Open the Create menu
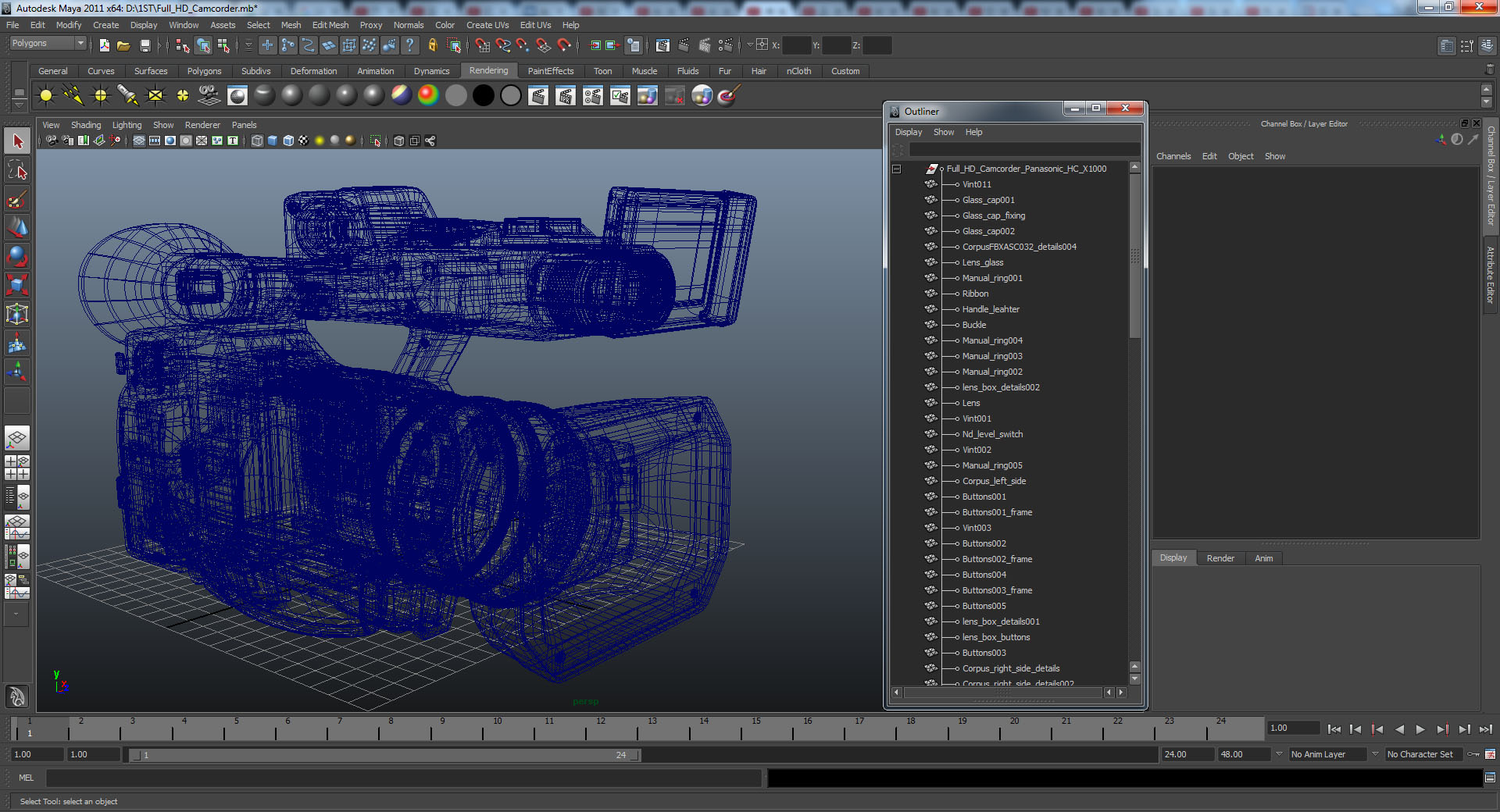Viewport: 1500px width, 812px height. tap(105, 25)
